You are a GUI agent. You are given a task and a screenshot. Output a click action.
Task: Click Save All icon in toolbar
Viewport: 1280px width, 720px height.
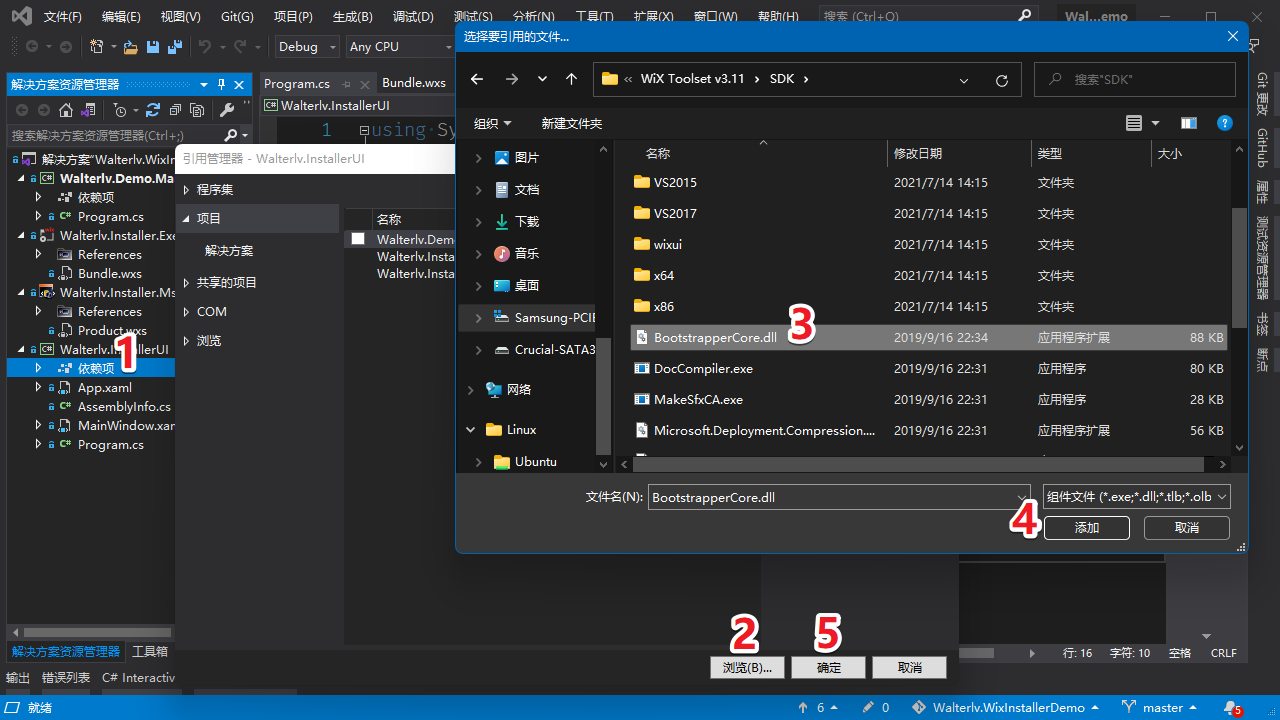(175, 47)
